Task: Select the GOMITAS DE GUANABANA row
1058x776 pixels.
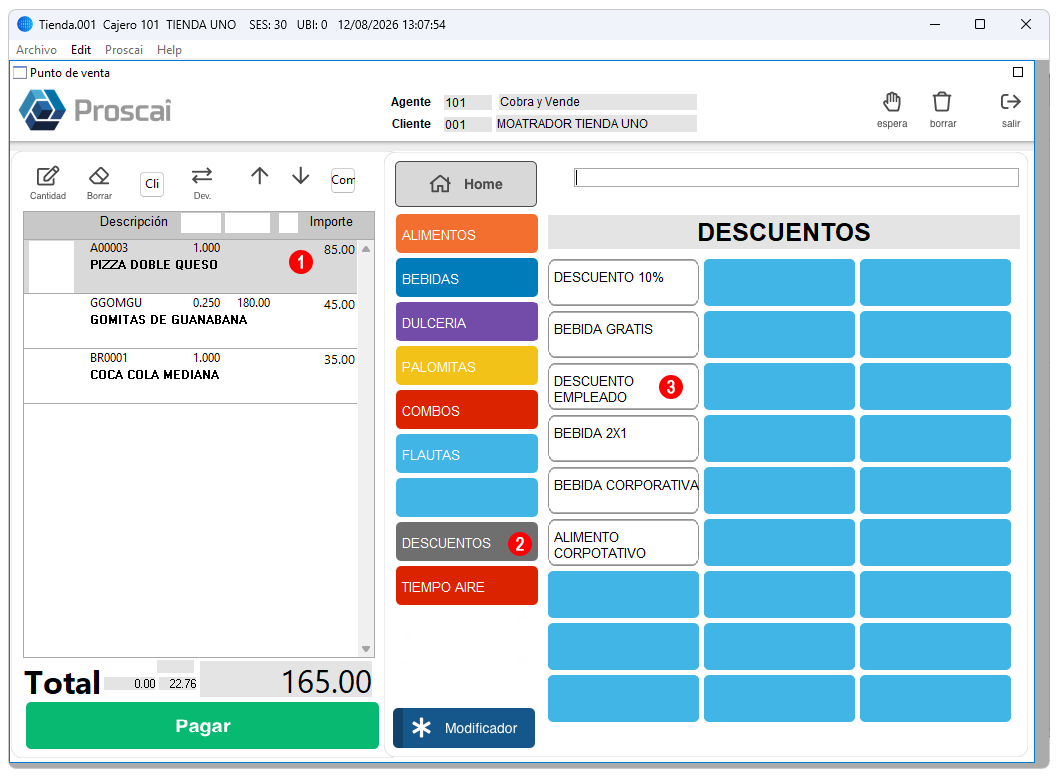Action: 190,321
